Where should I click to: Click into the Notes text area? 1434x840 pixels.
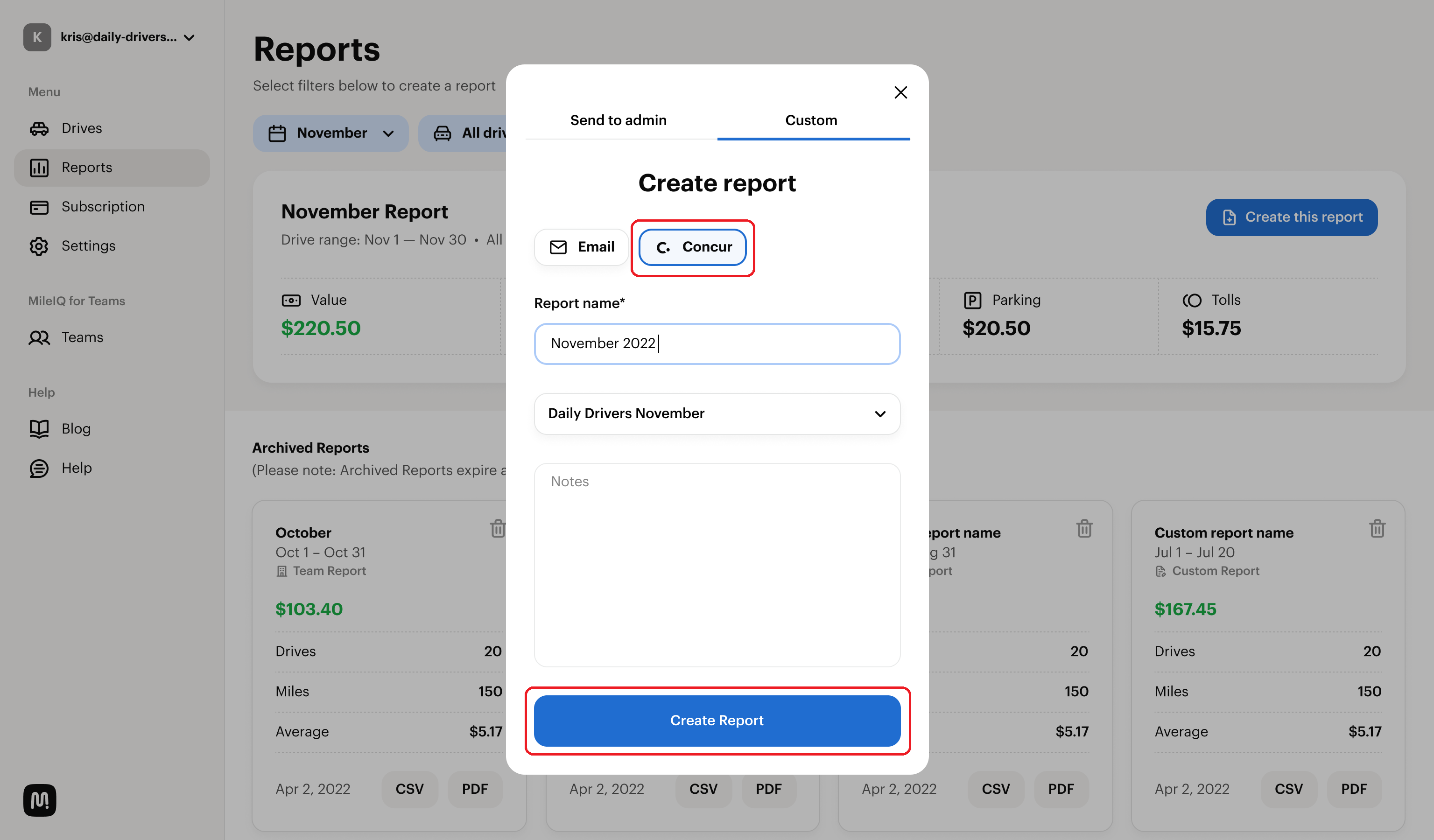(717, 565)
